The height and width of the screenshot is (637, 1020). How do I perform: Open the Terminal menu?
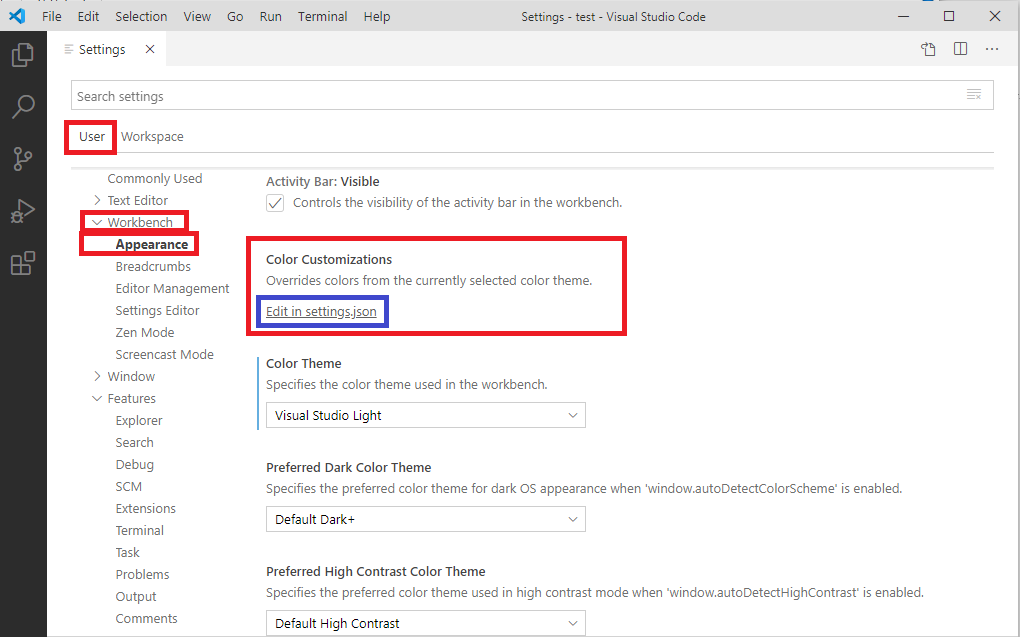(x=323, y=16)
